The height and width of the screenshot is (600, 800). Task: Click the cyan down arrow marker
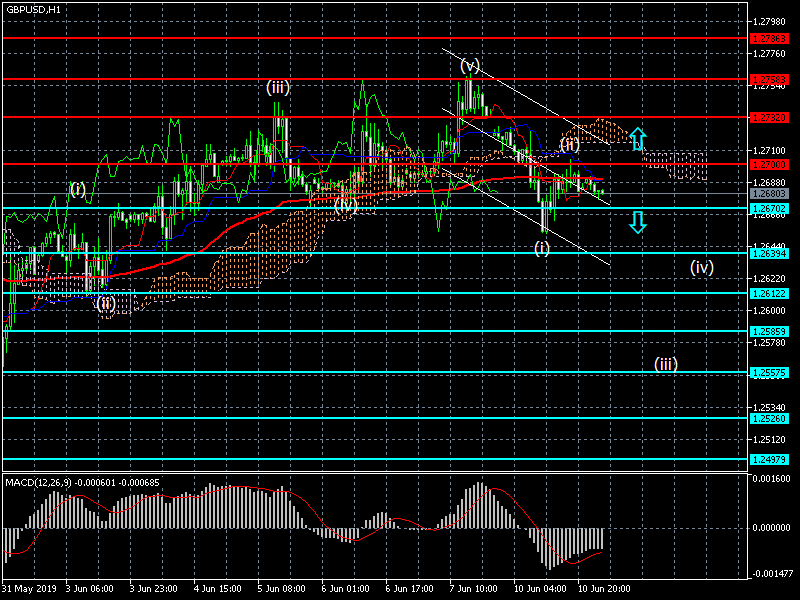[638, 222]
